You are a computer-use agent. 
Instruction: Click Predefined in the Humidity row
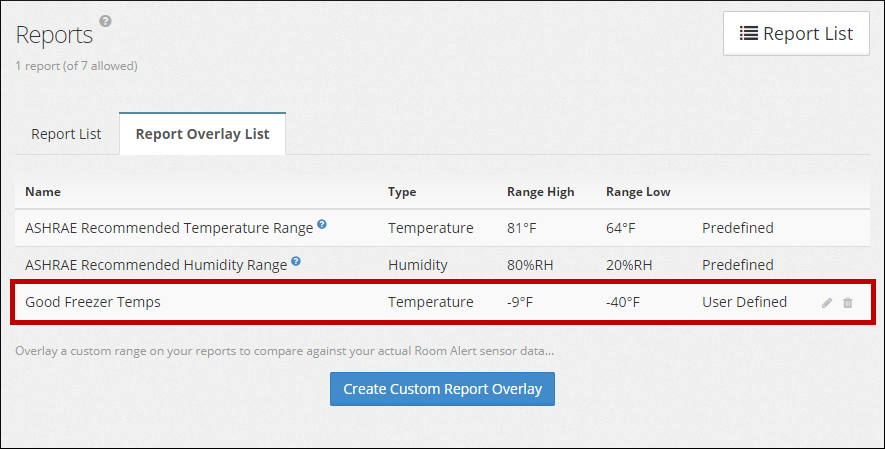tap(737, 265)
